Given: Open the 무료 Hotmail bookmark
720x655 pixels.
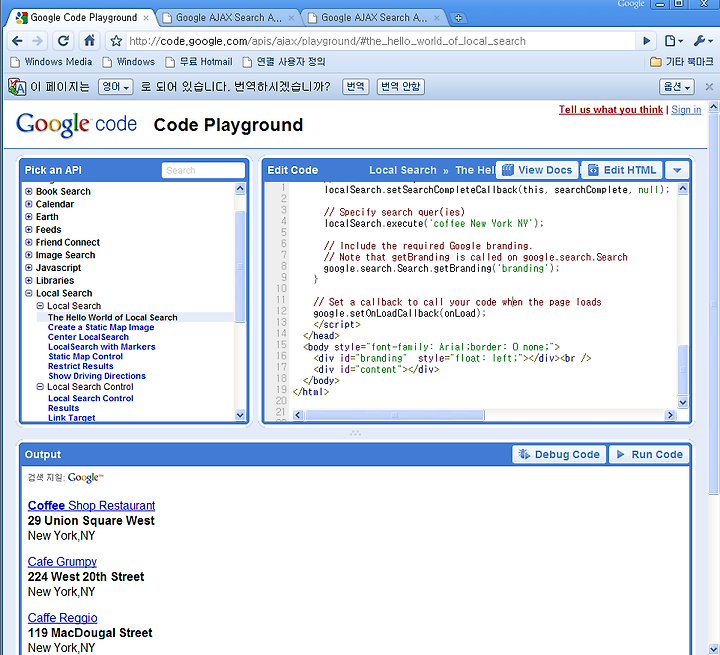Looking at the screenshot, I should point(199,62).
